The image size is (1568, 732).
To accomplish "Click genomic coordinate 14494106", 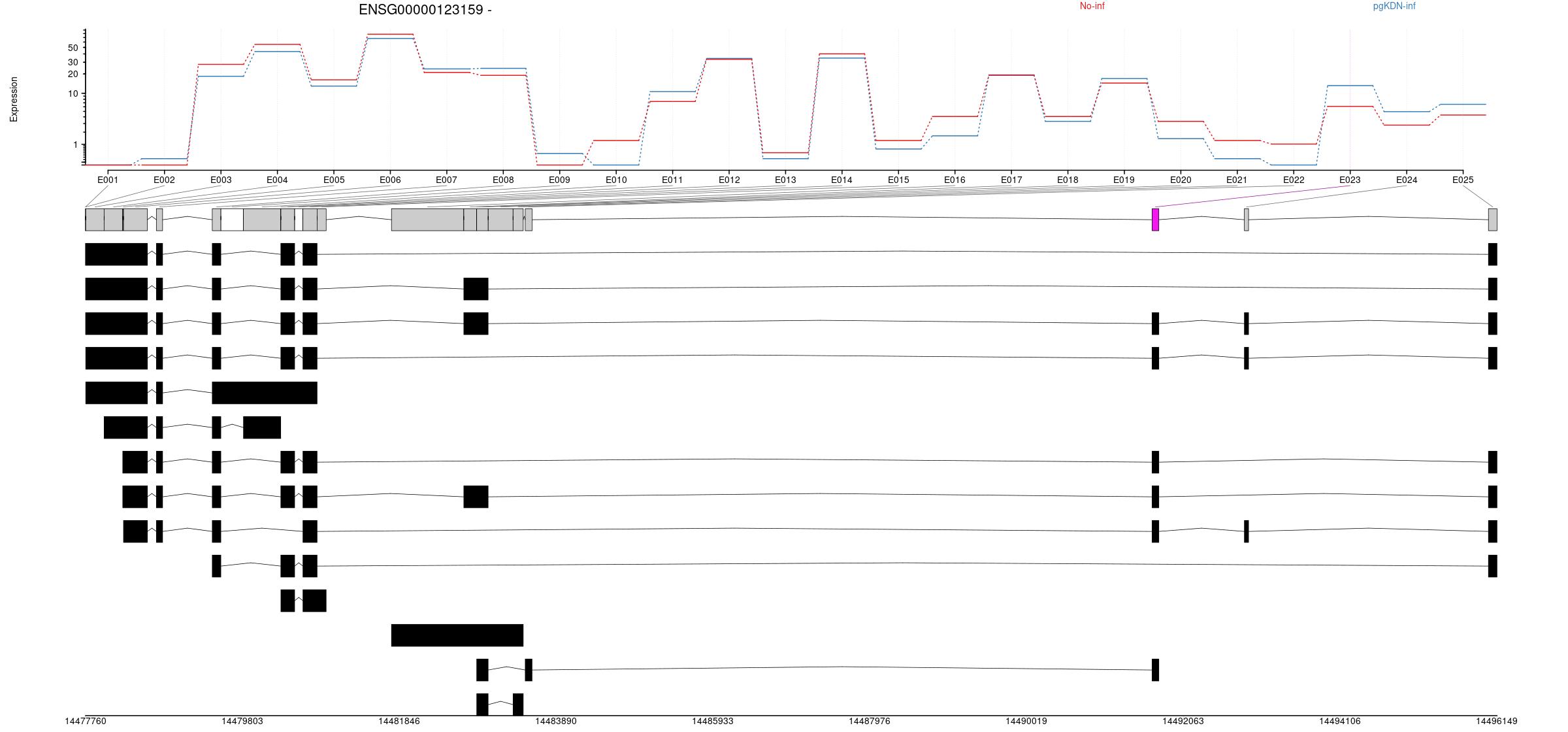I will tap(1340, 722).
